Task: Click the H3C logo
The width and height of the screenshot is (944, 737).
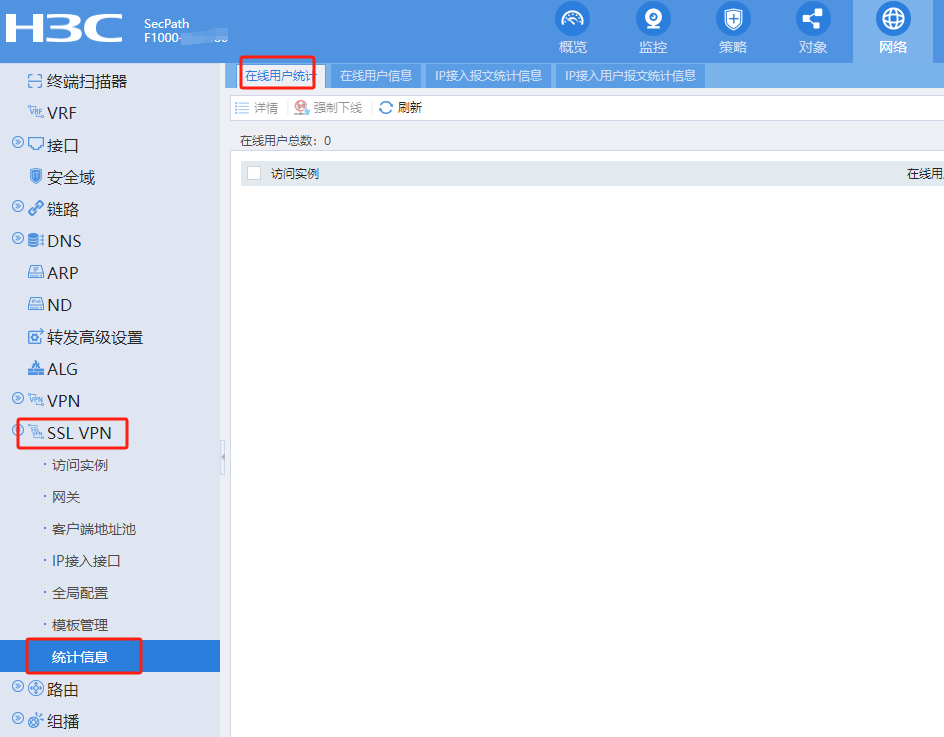Action: click(64, 28)
